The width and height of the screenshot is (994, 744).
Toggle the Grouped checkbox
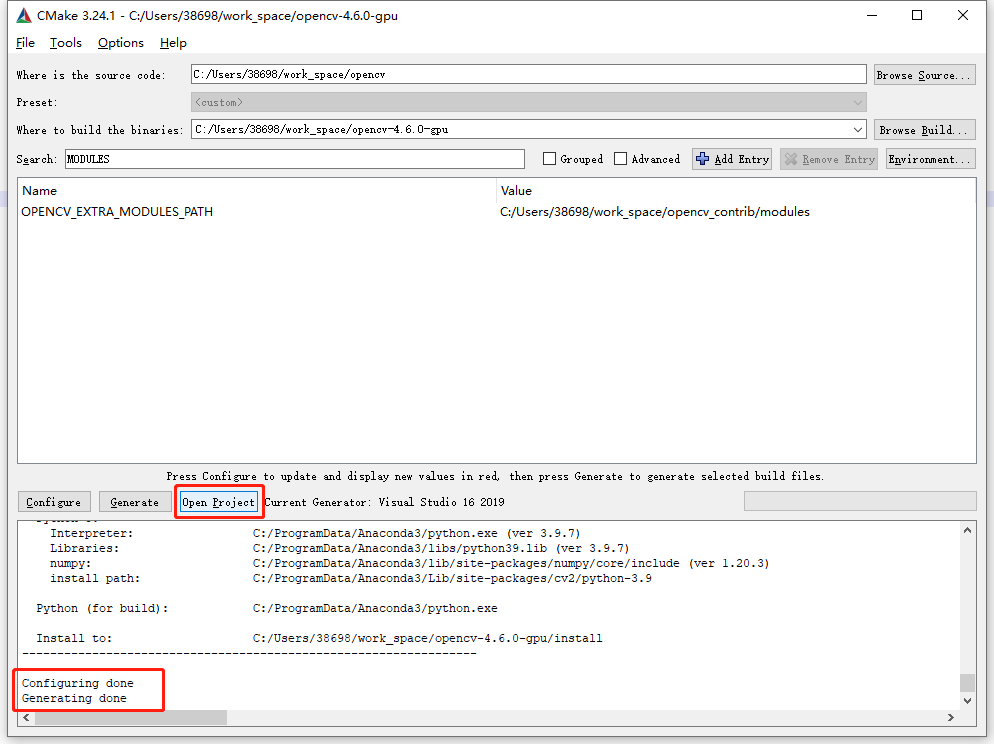pos(549,159)
